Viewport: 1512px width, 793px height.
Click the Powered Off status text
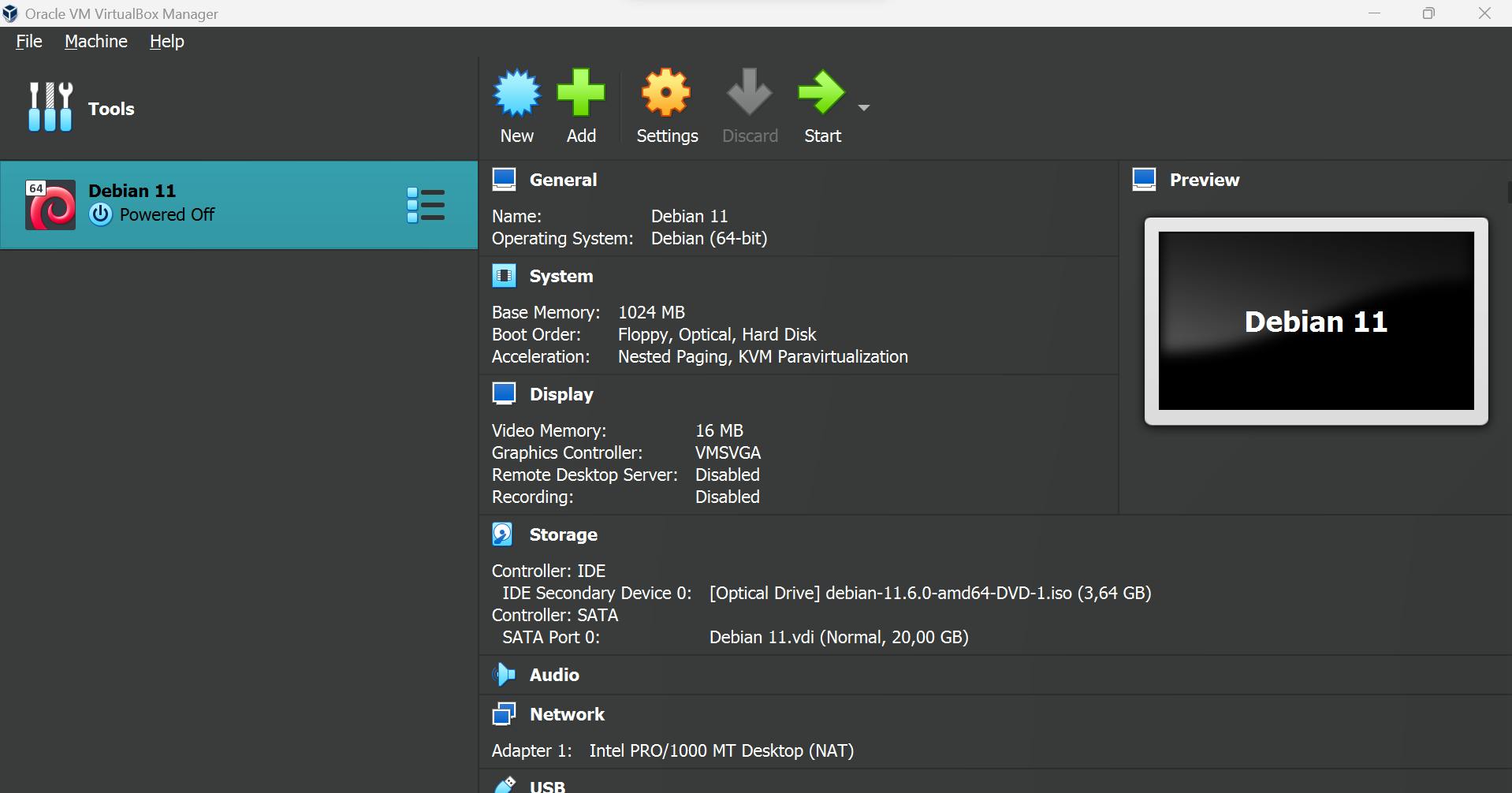(167, 214)
